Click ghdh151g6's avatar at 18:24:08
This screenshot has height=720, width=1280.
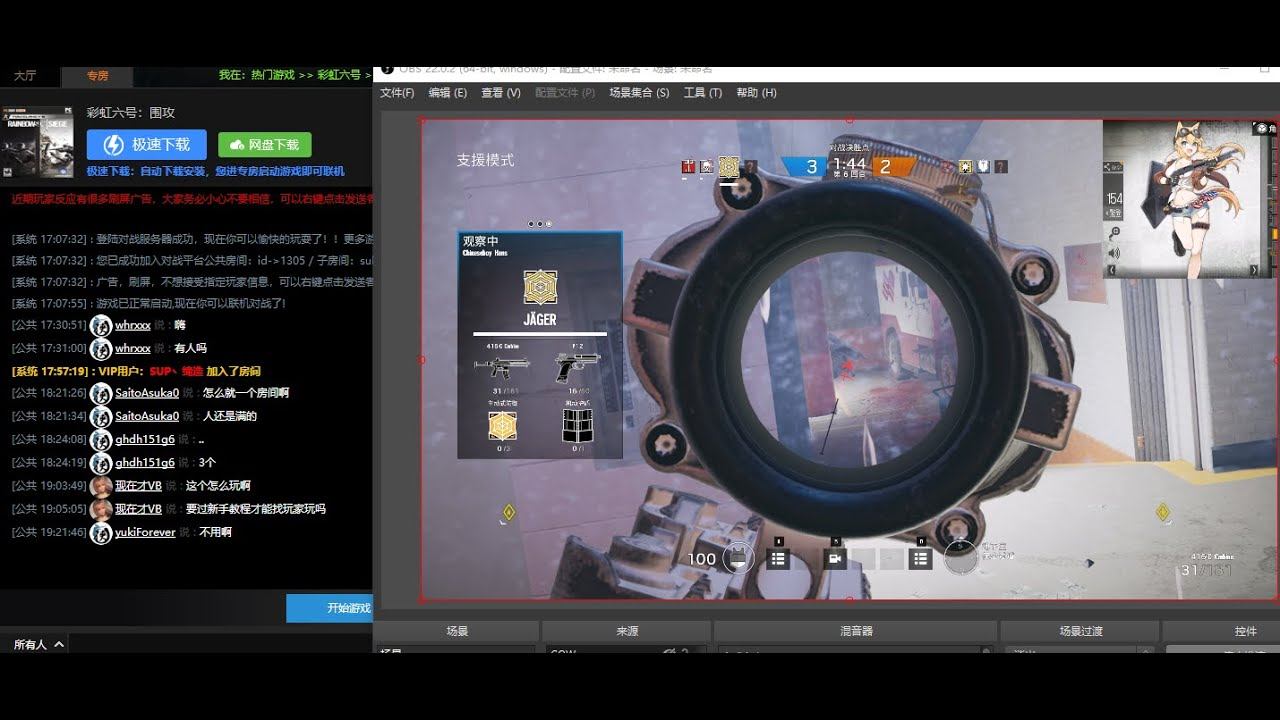(x=100, y=440)
